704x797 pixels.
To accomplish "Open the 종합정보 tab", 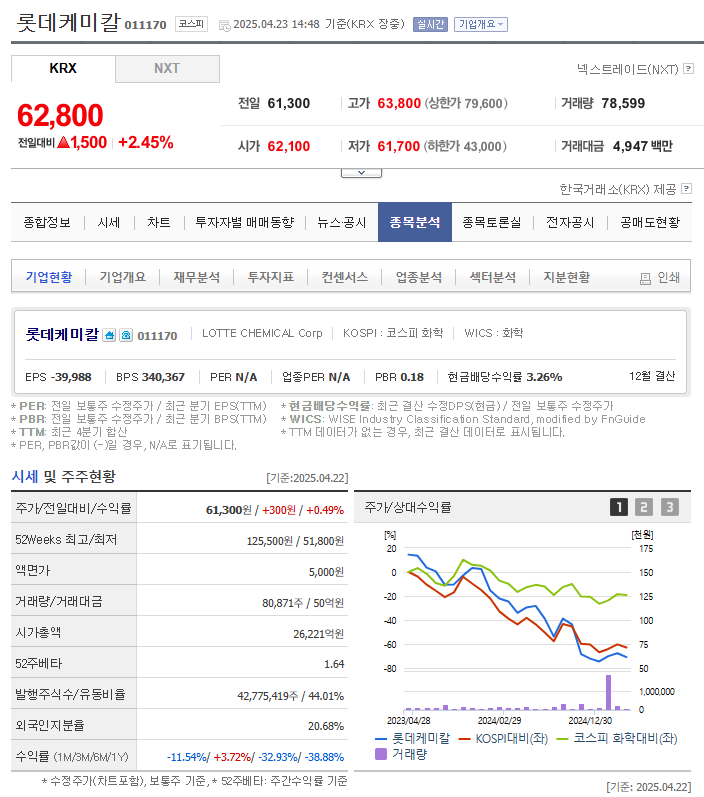I will (47, 222).
